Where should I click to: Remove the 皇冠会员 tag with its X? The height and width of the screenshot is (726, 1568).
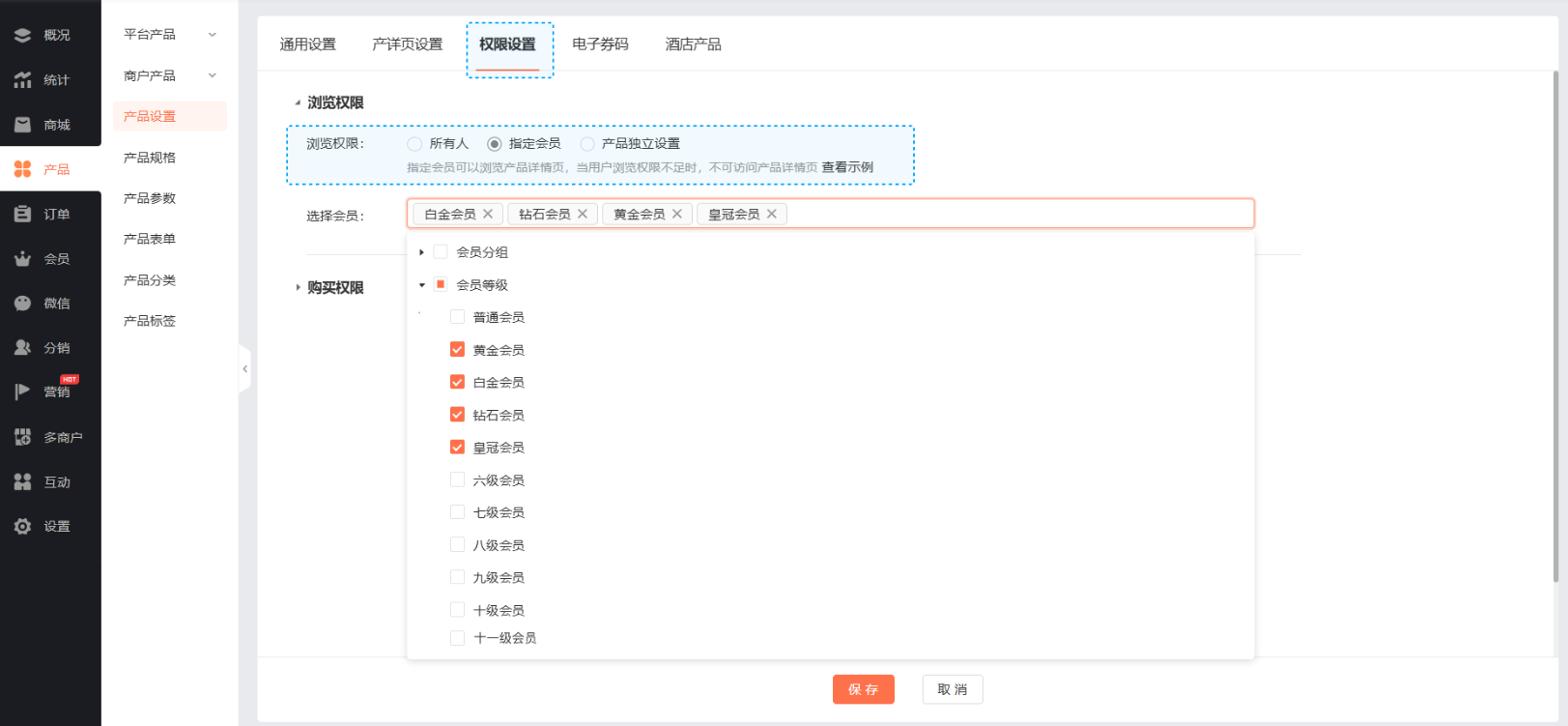pos(772,214)
